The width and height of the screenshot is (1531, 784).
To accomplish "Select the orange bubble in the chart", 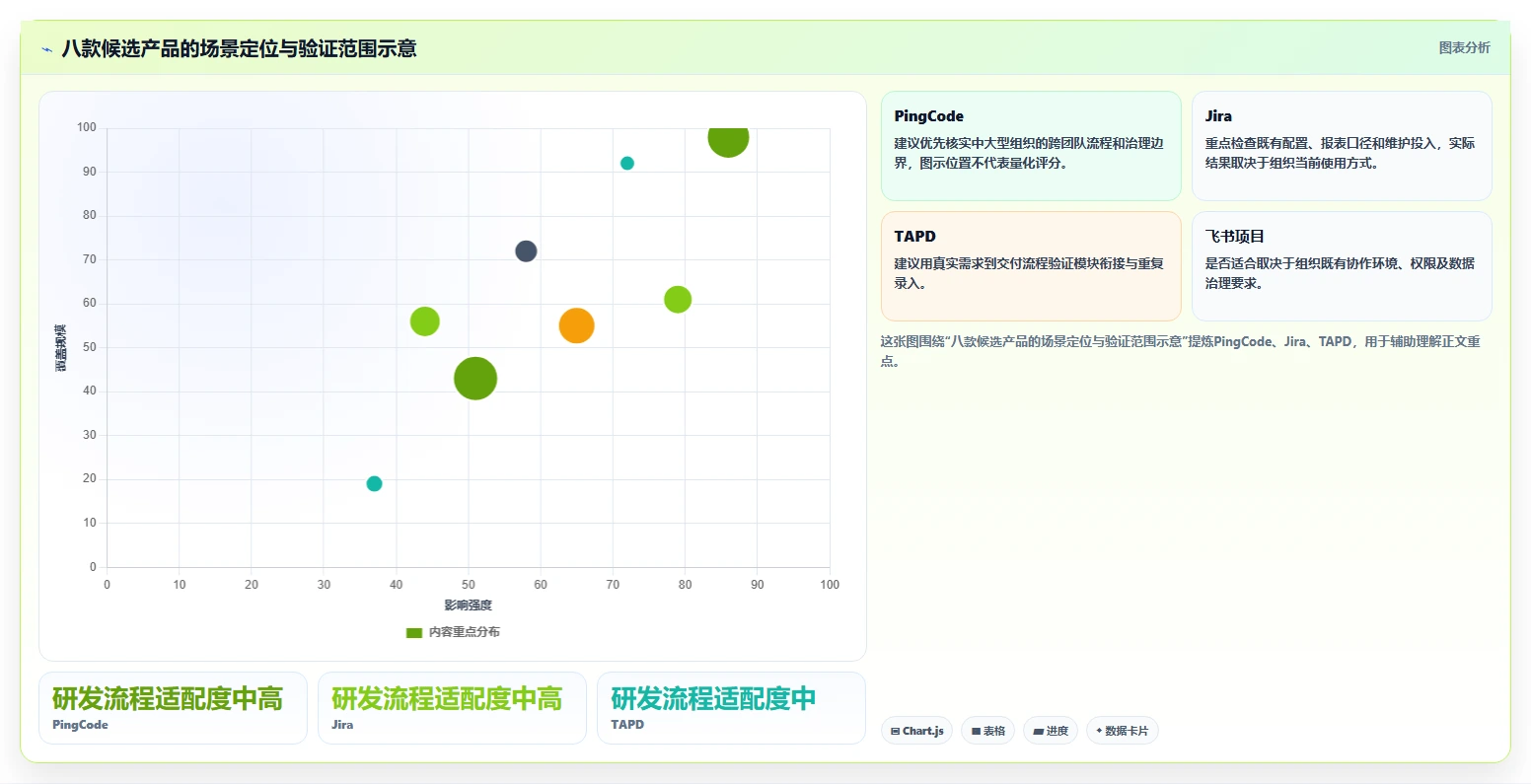I will [x=576, y=325].
